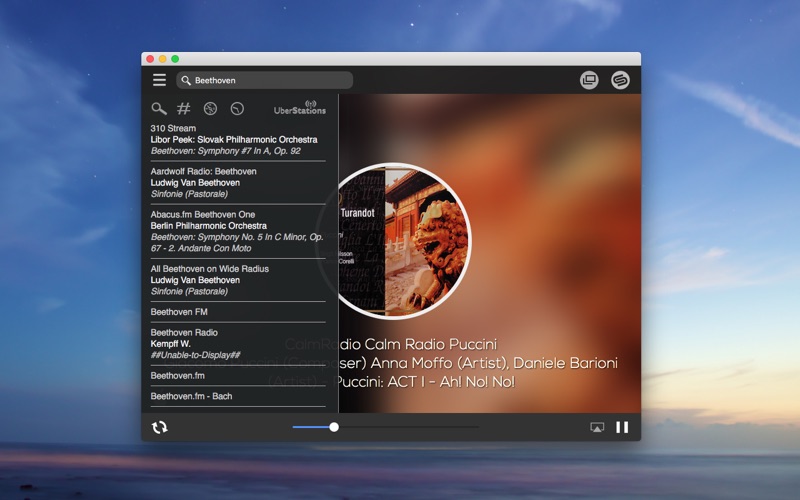Zoom window with green button
The height and width of the screenshot is (500, 800).
tap(175, 59)
